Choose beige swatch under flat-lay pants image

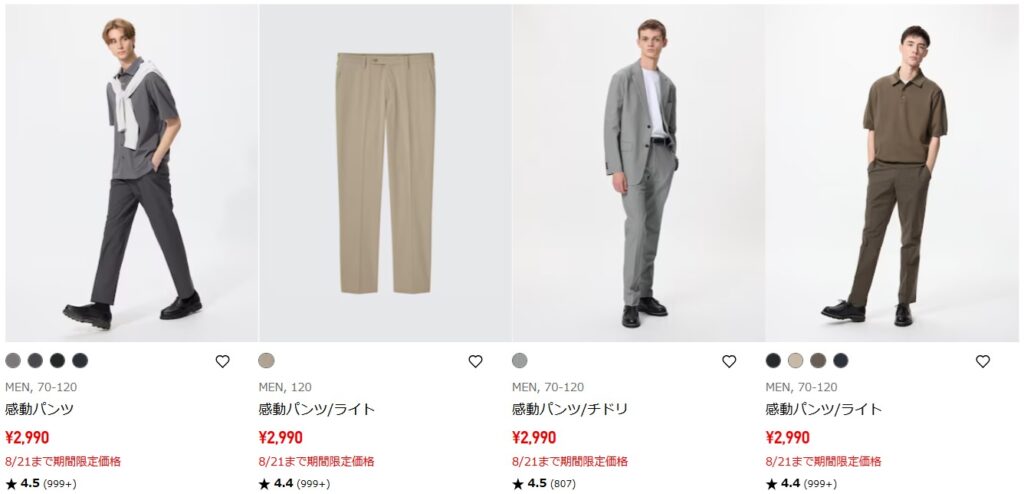click(266, 361)
